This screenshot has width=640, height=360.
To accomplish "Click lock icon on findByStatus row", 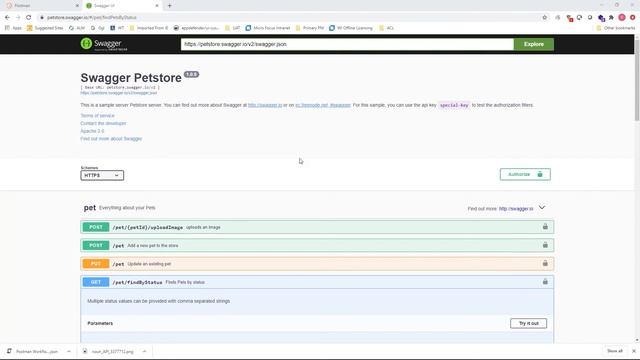I will point(545,282).
